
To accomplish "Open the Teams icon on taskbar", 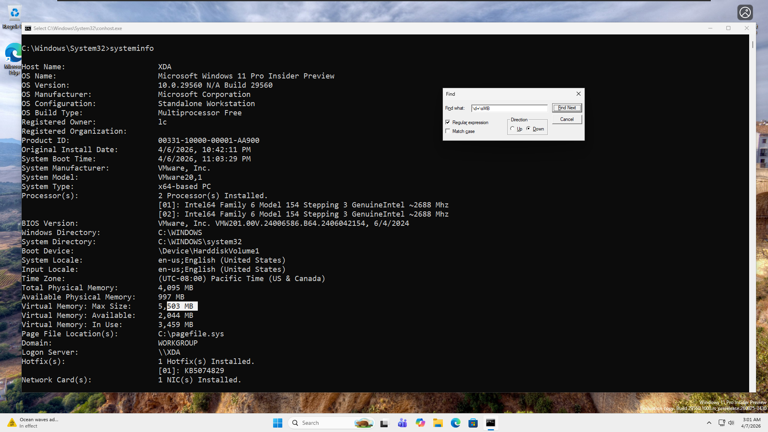I will click(x=402, y=423).
